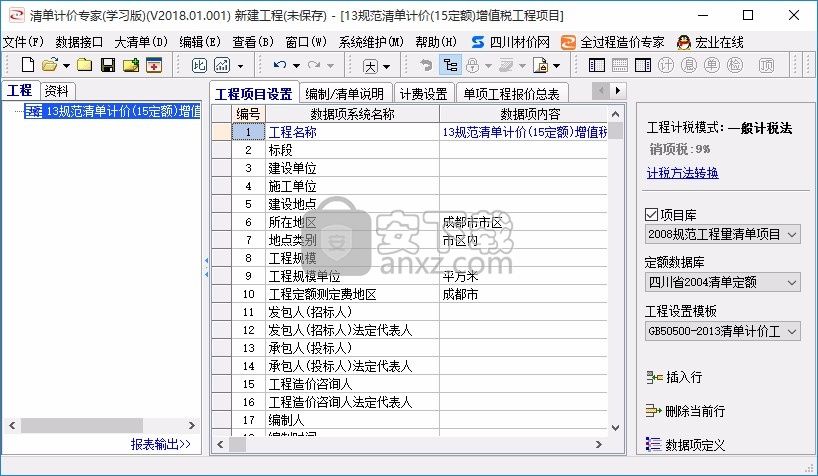Click the circled 检 toolbar icon
The width and height of the screenshot is (818, 476).
coord(735,65)
